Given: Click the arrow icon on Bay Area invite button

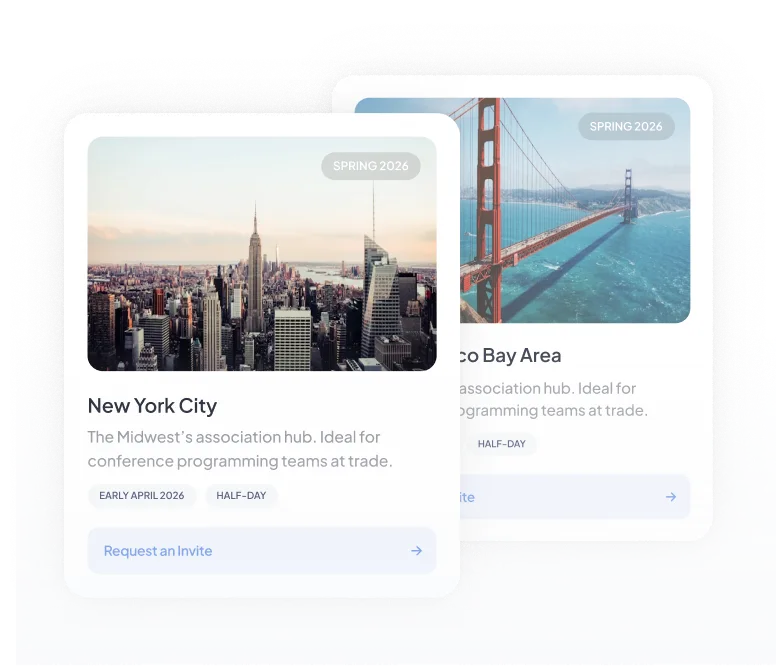Looking at the screenshot, I should pyautogui.click(x=671, y=497).
